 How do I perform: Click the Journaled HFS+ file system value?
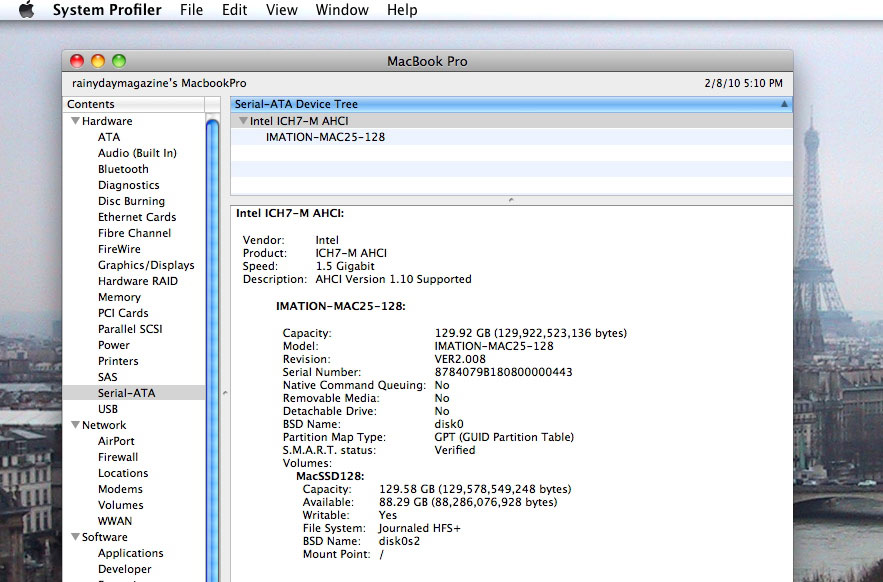click(x=420, y=528)
